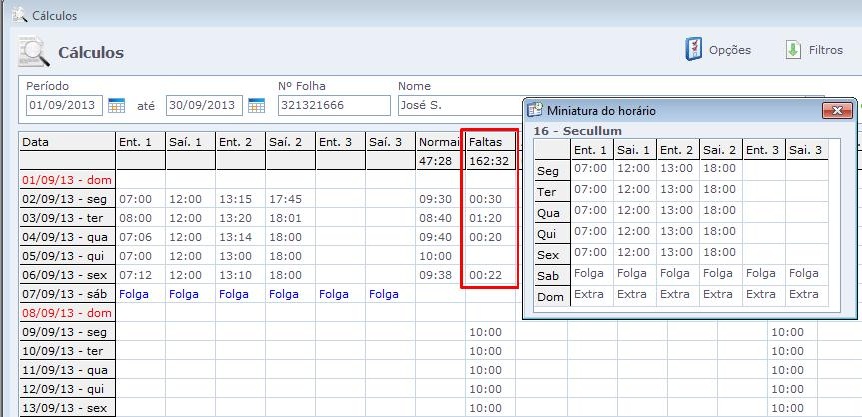Click the Cálculos magnifier icon
Viewport: 862px width, 417px height.
[x=35, y=50]
